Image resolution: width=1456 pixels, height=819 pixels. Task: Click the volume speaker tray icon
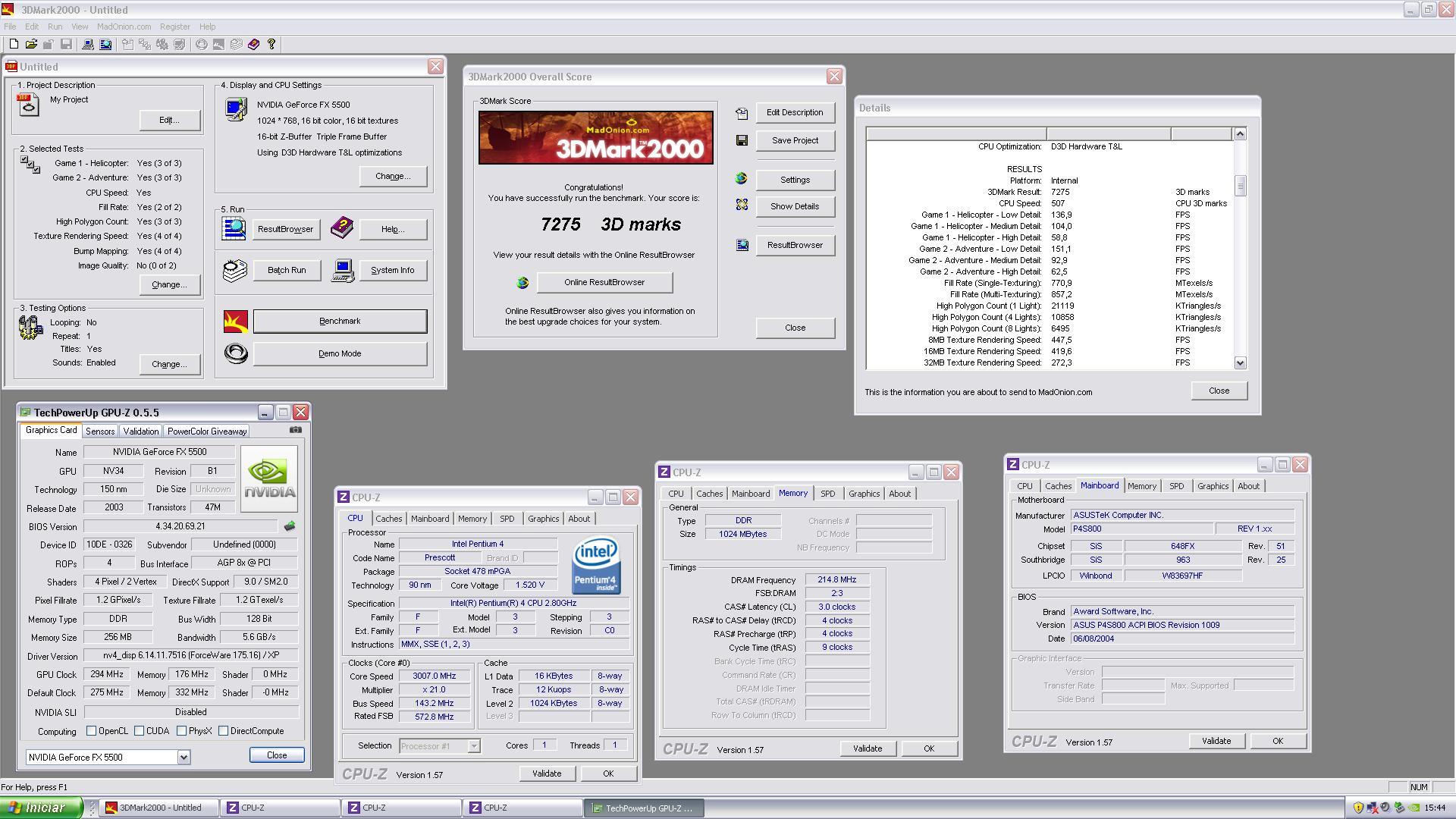click(1385, 808)
